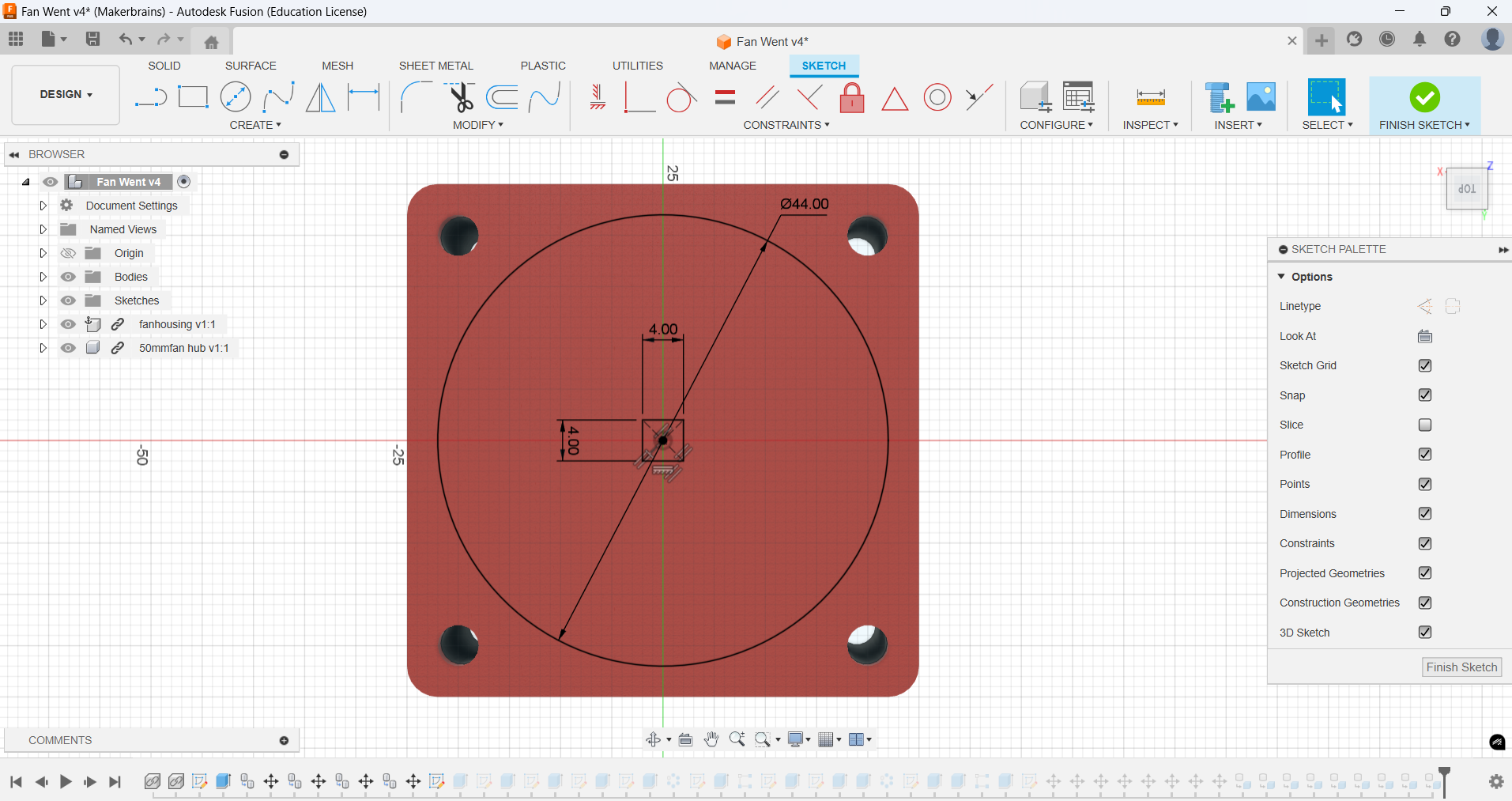Enable the Slice option in Sketch Palette

tap(1425, 425)
